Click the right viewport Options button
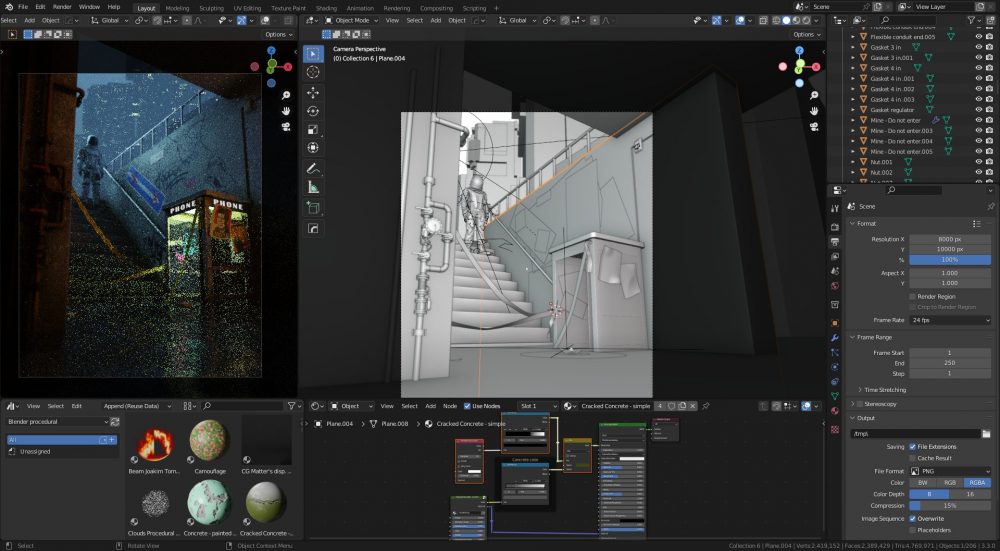 (805, 34)
